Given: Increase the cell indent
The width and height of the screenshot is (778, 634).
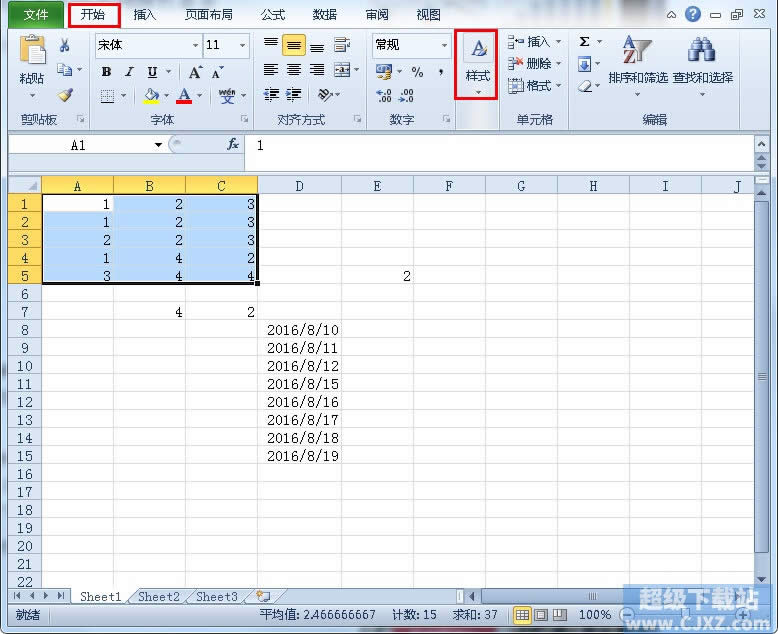Looking at the screenshot, I should (x=294, y=94).
